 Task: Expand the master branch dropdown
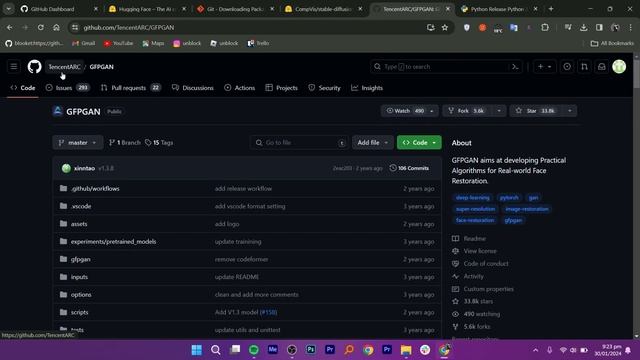point(78,142)
